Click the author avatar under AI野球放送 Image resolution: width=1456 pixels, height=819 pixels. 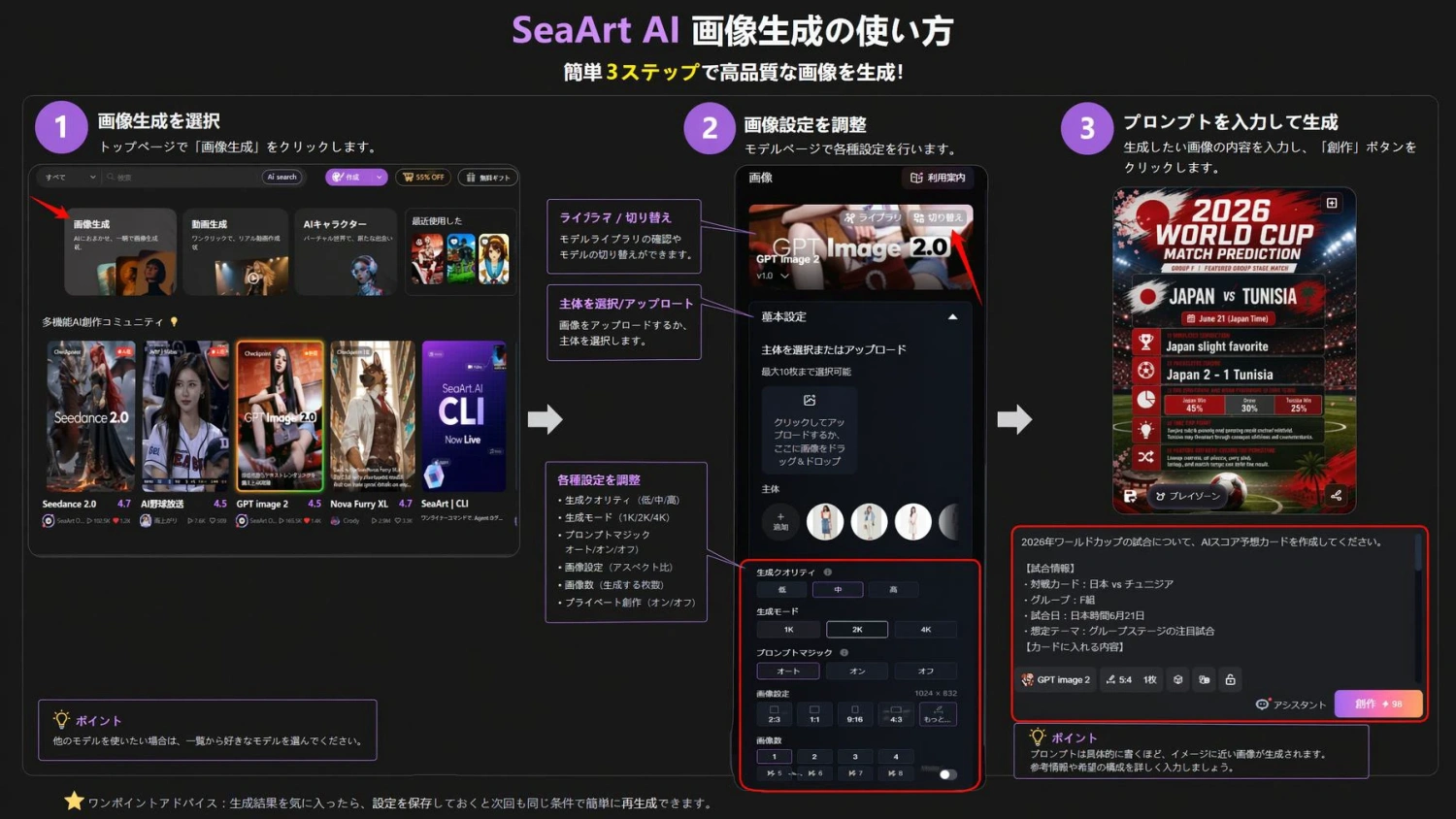click(x=146, y=521)
